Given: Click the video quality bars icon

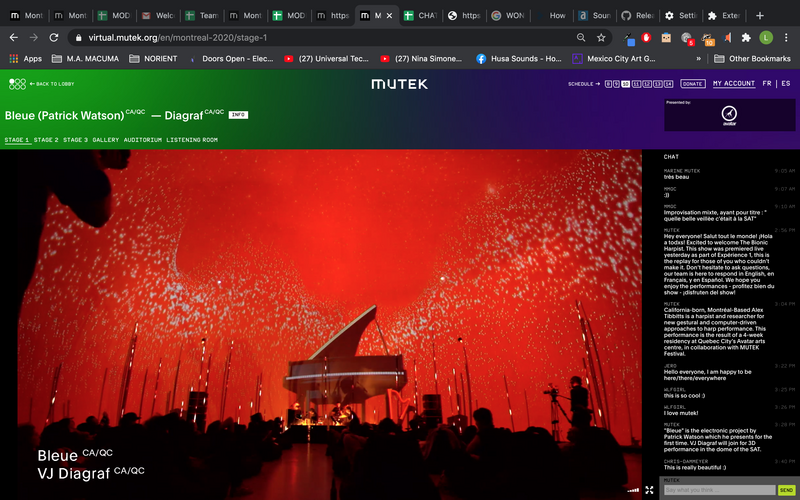Looking at the screenshot, I should (633, 490).
